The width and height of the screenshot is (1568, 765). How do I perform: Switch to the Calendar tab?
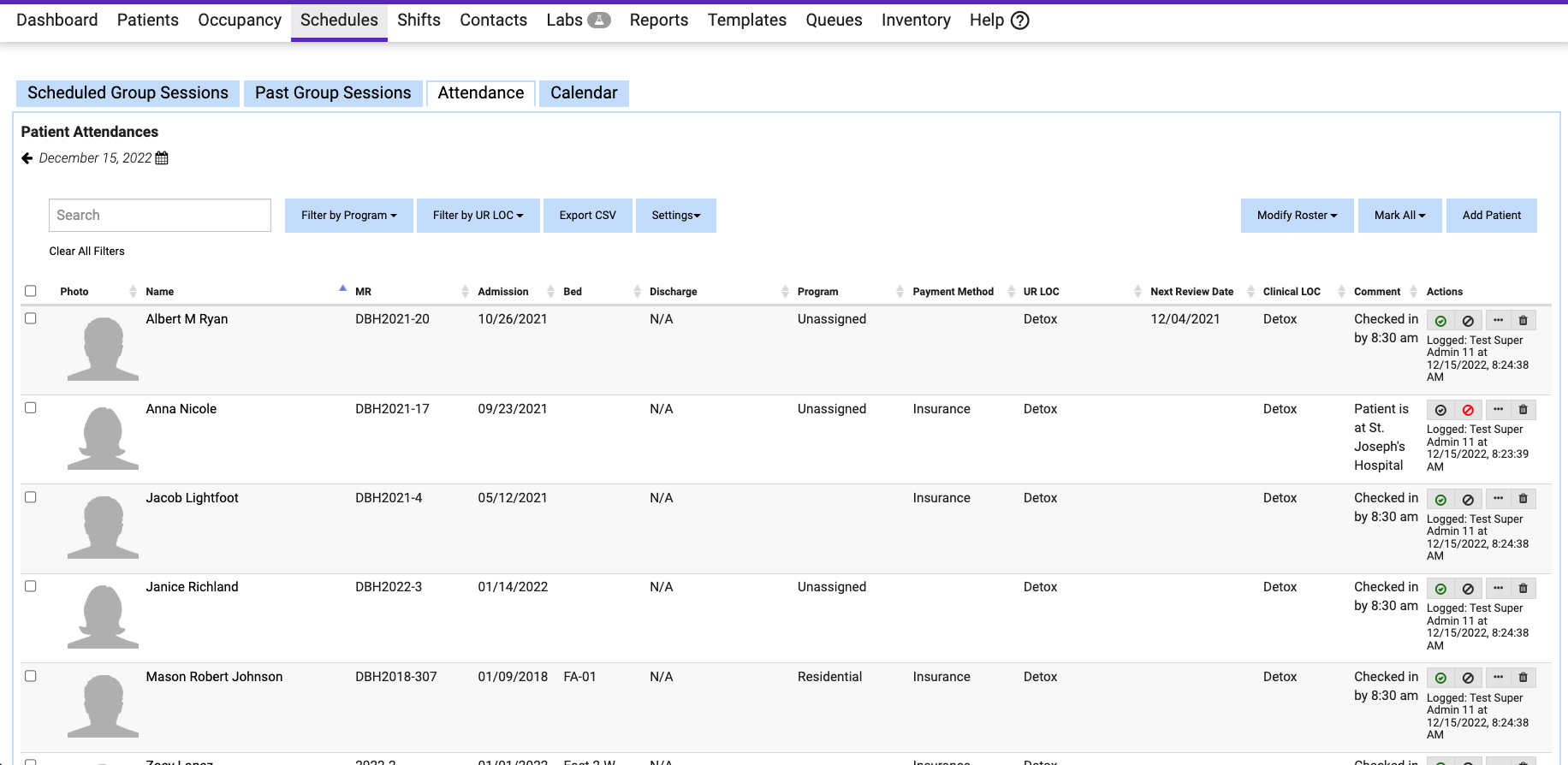(584, 93)
